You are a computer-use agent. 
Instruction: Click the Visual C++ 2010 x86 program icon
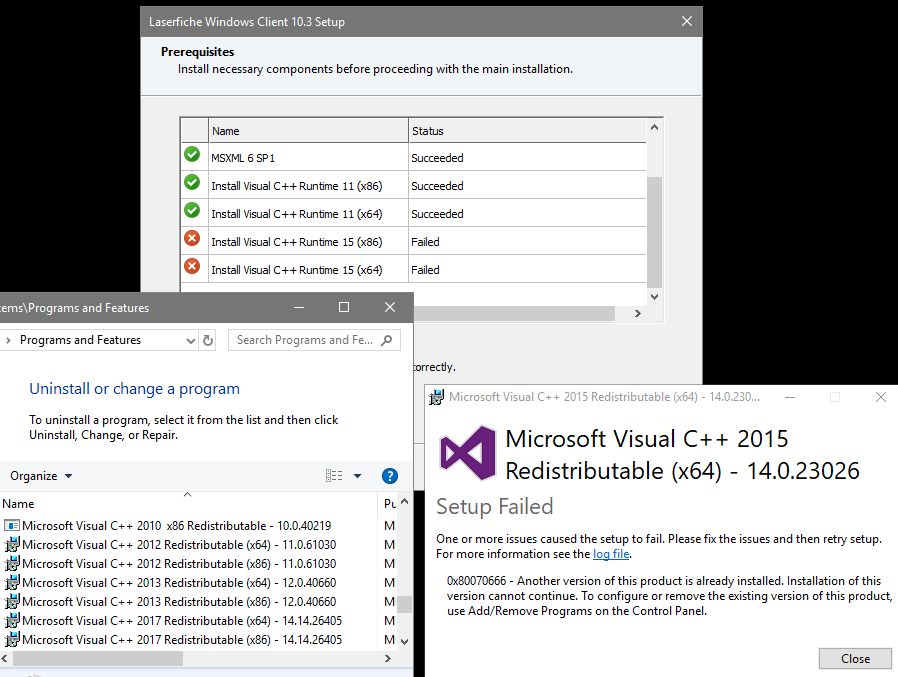coord(12,526)
